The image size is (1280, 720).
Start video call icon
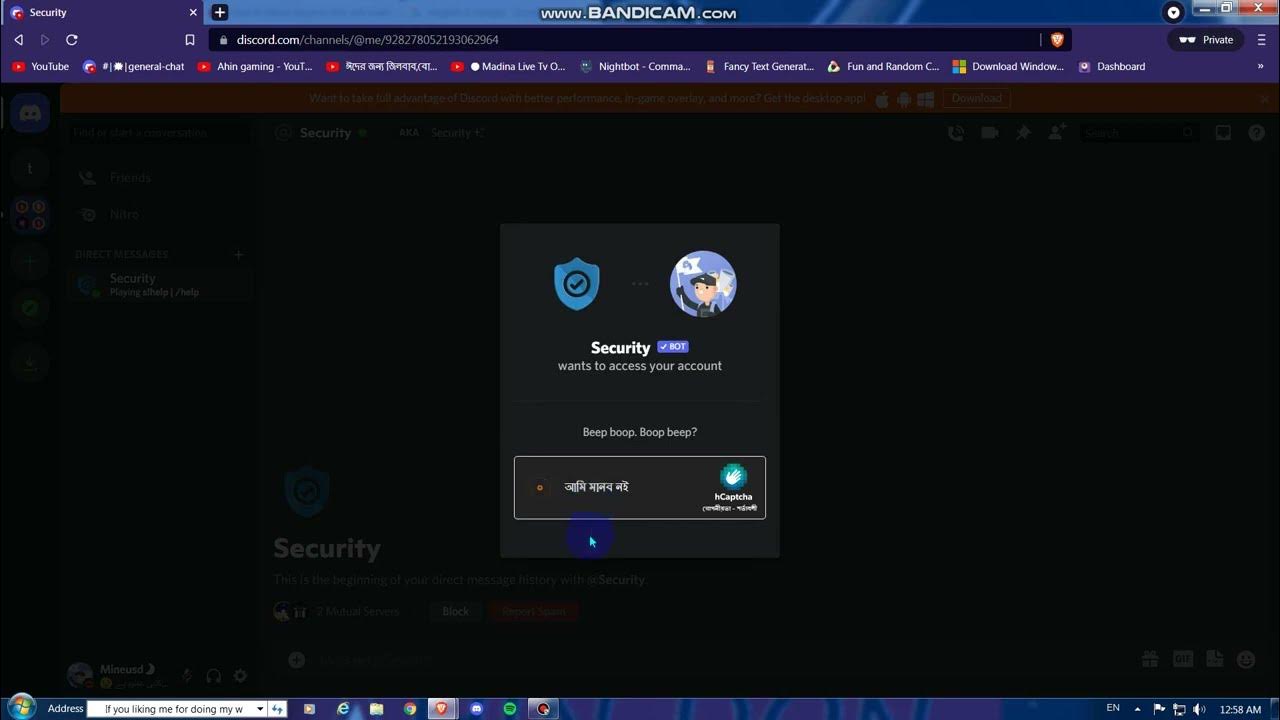[x=990, y=133]
